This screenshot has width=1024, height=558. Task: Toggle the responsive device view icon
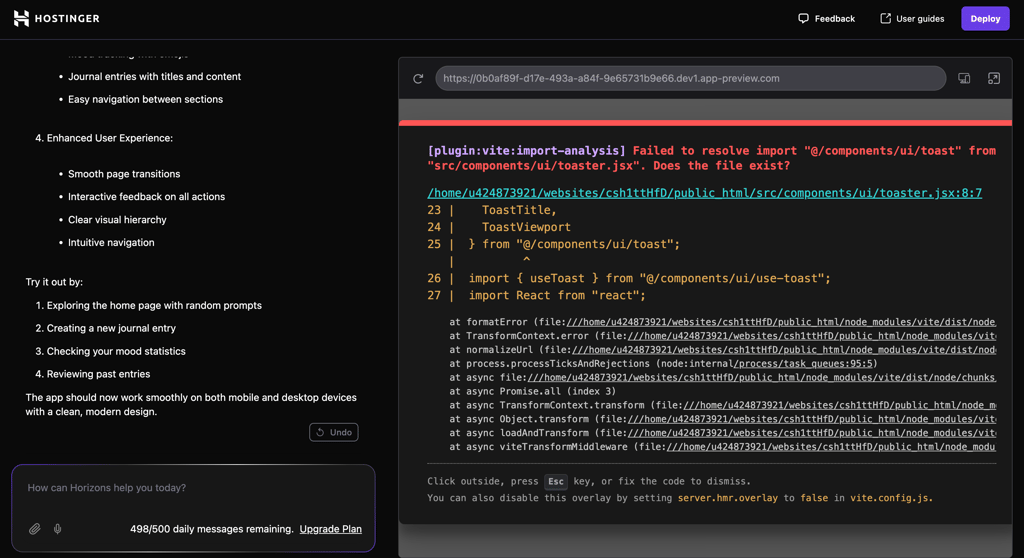coord(964,78)
